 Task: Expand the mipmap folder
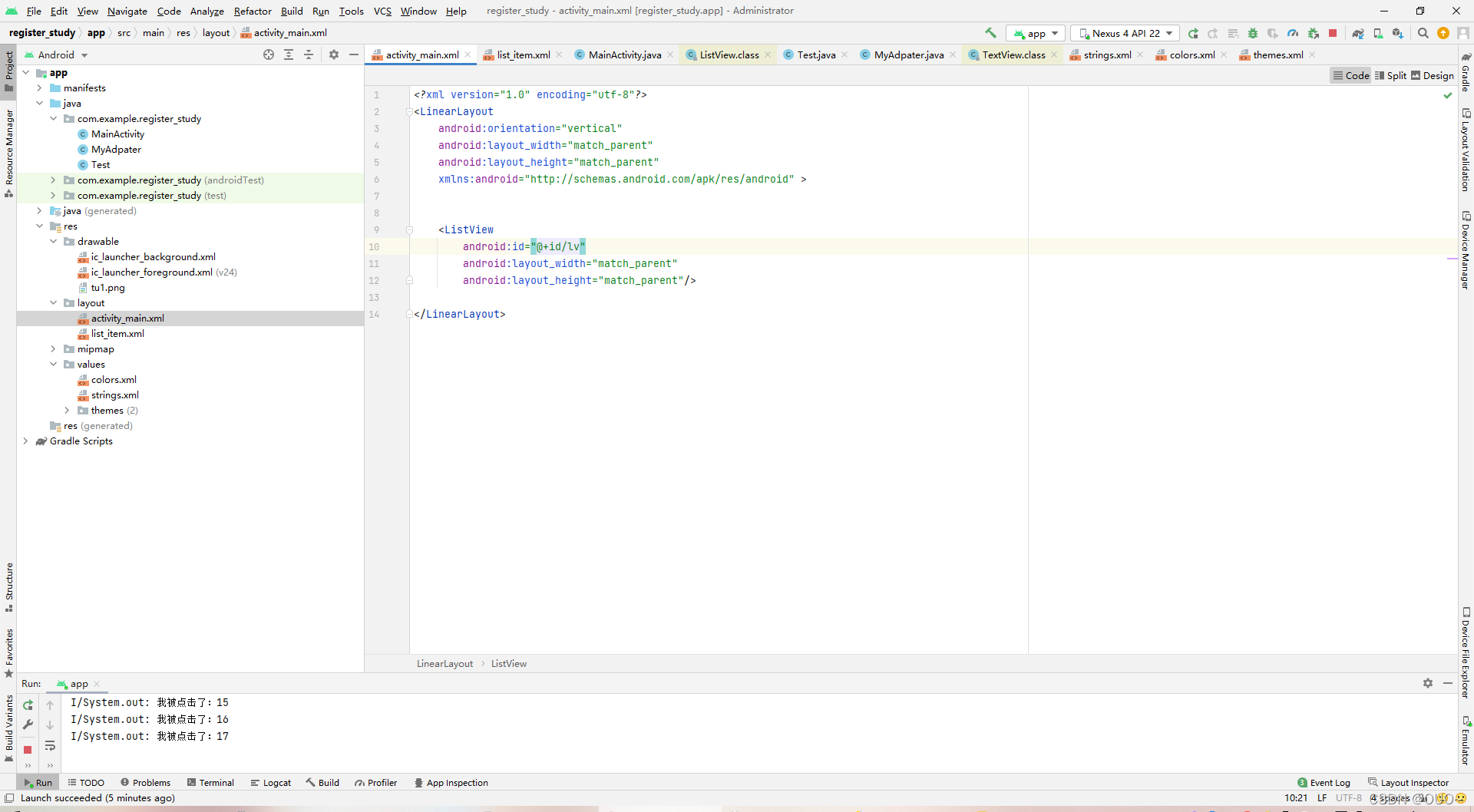(x=54, y=348)
